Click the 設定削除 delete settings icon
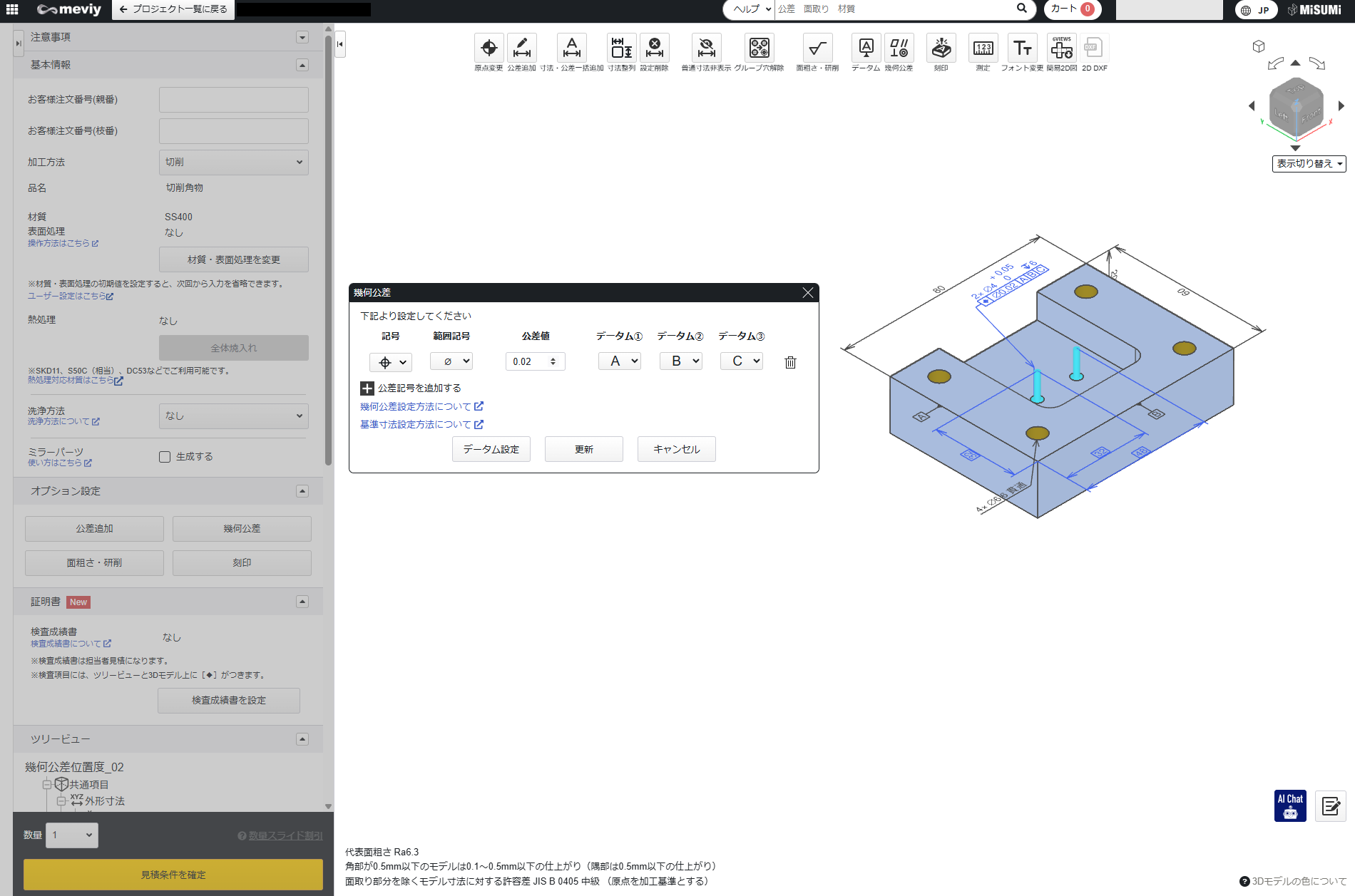 pyautogui.click(x=654, y=48)
